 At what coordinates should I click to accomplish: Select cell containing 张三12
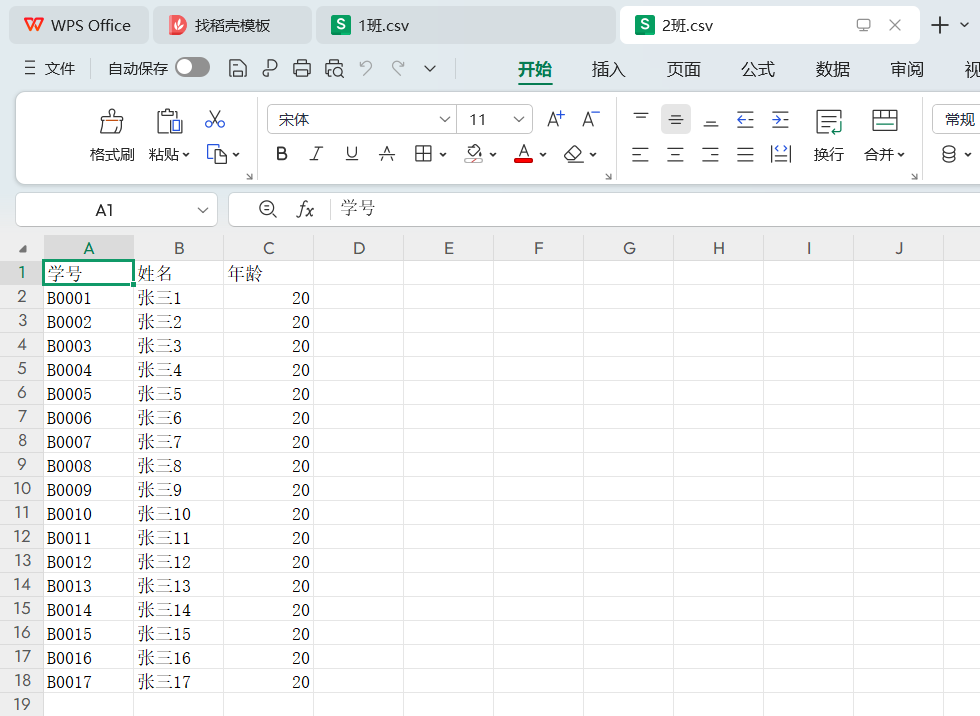tap(179, 562)
